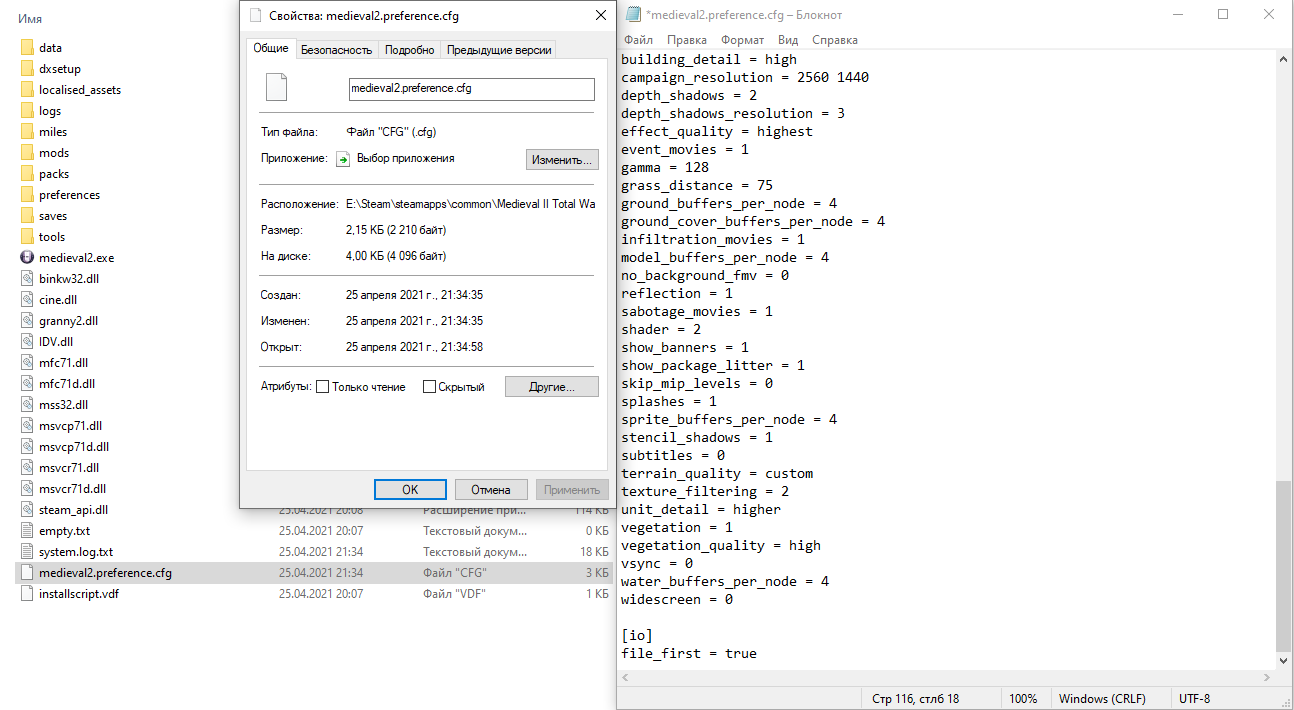Click the Notepad vertical scrollbar thumb
This screenshot has width=1294, height=710.
click(1284, 566)
